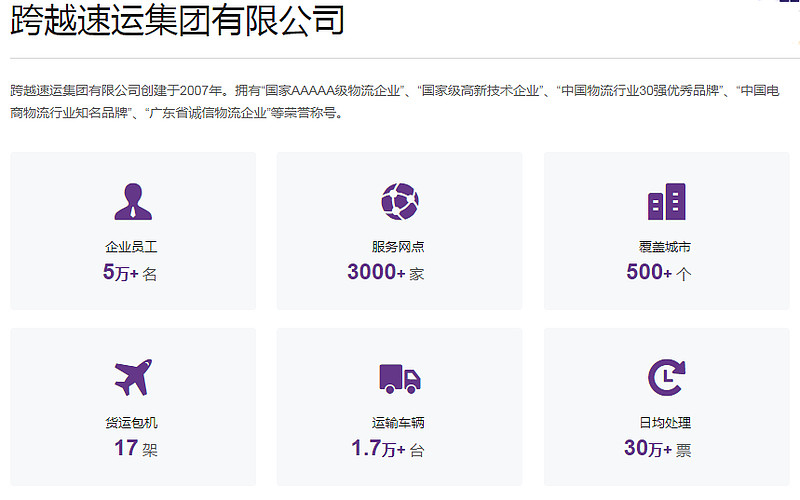This screenshot has width=800, height=500.
Task: Click the airplane icon above 货运包机
Action: coord(133,378)
